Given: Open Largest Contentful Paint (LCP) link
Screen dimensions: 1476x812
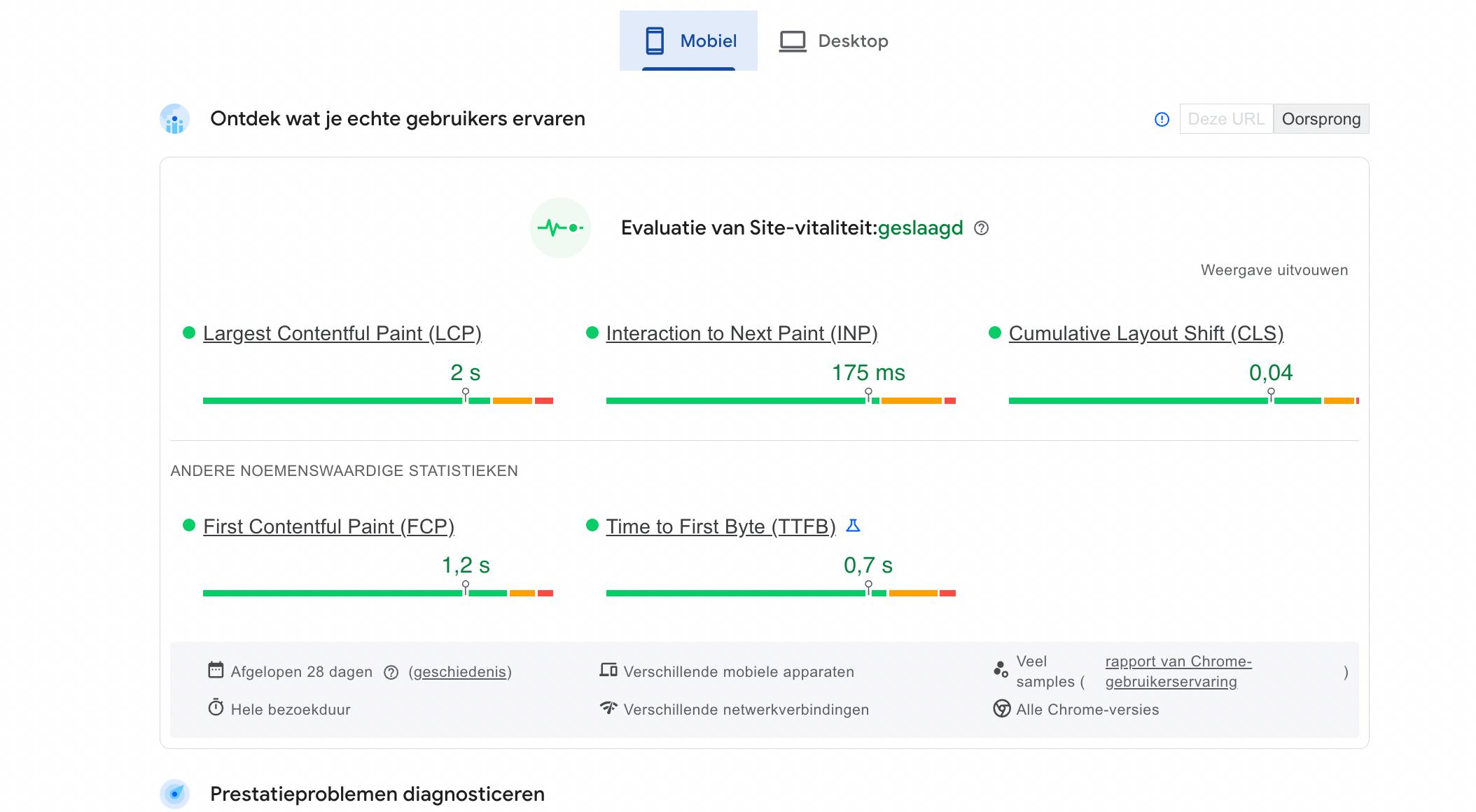Looking at the screenshot, I should (x=342, y=334).
